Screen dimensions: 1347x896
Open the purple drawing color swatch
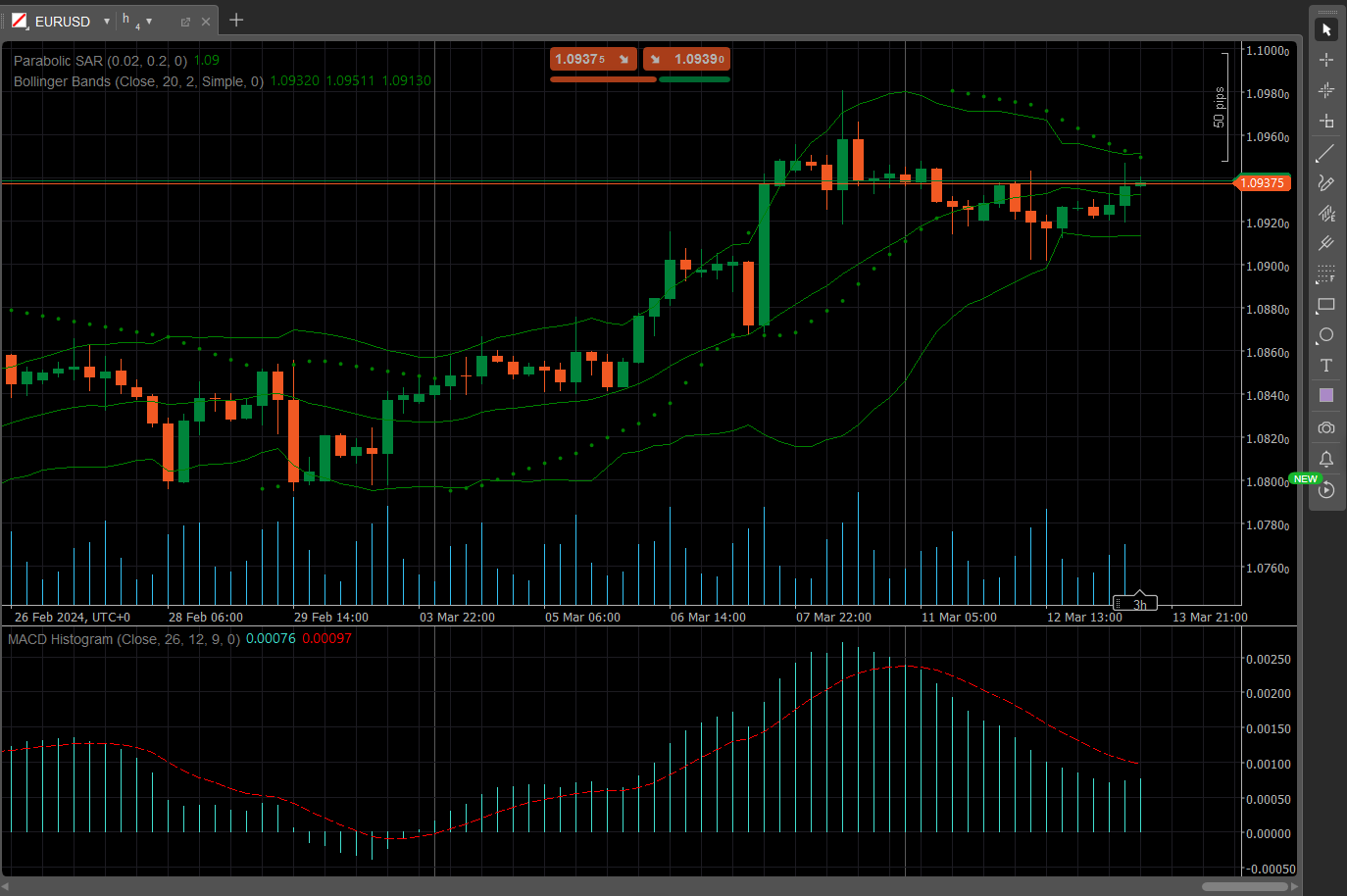point(1326,396)
